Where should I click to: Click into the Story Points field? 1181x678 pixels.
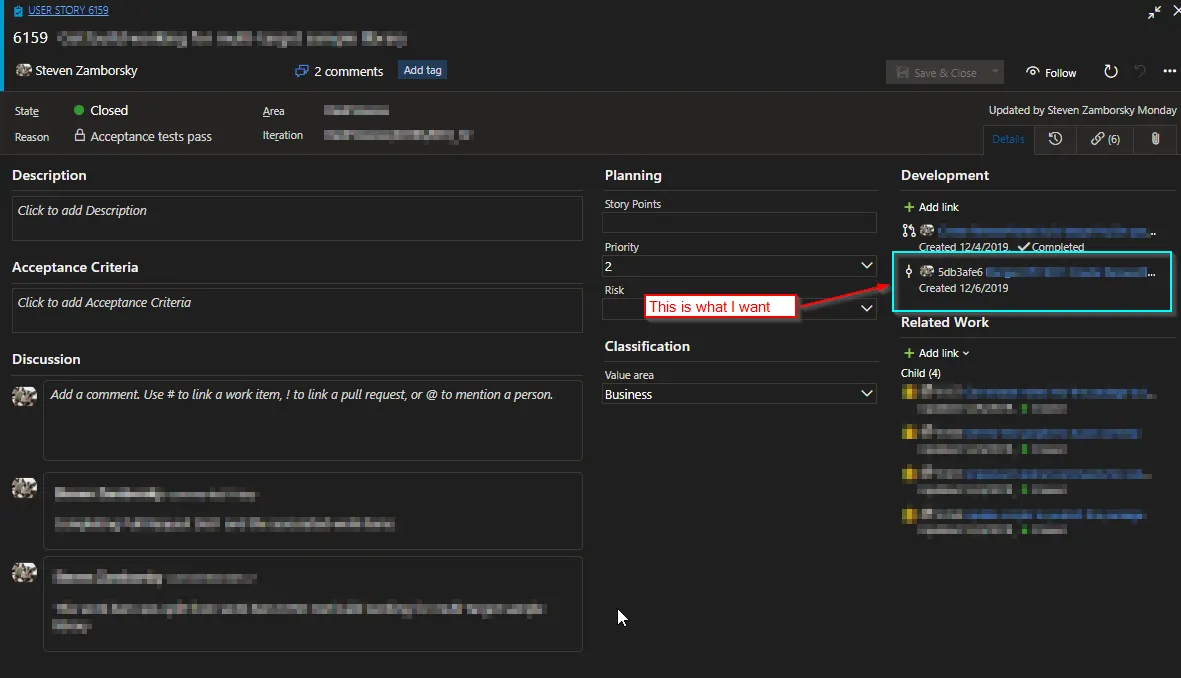(x=740, y=223)
